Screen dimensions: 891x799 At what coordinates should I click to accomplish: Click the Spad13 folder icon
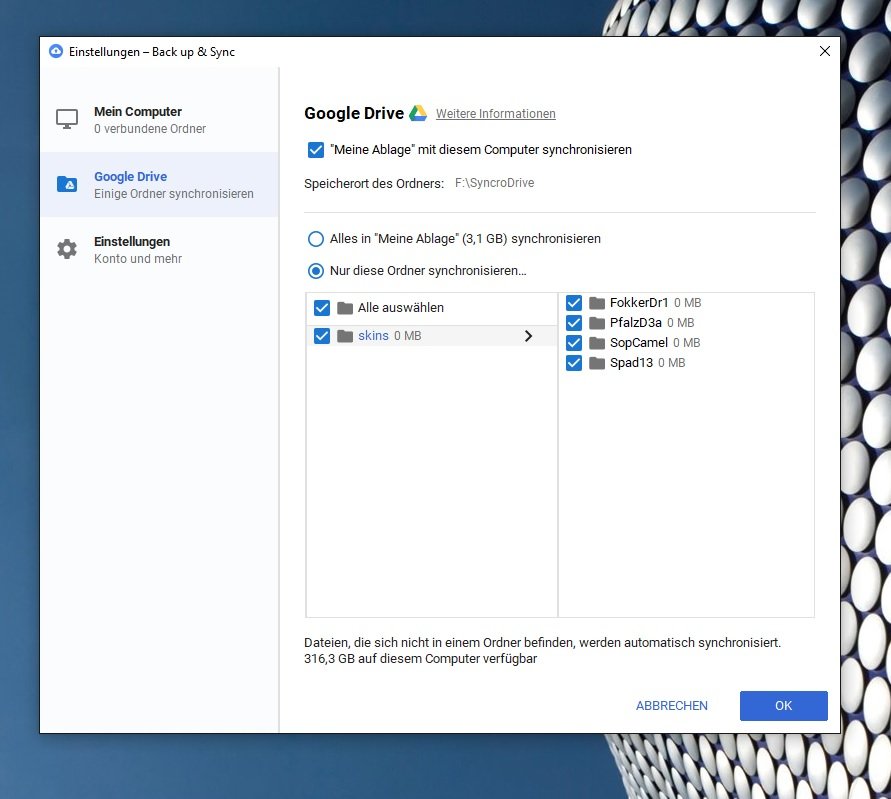(597, 363)
